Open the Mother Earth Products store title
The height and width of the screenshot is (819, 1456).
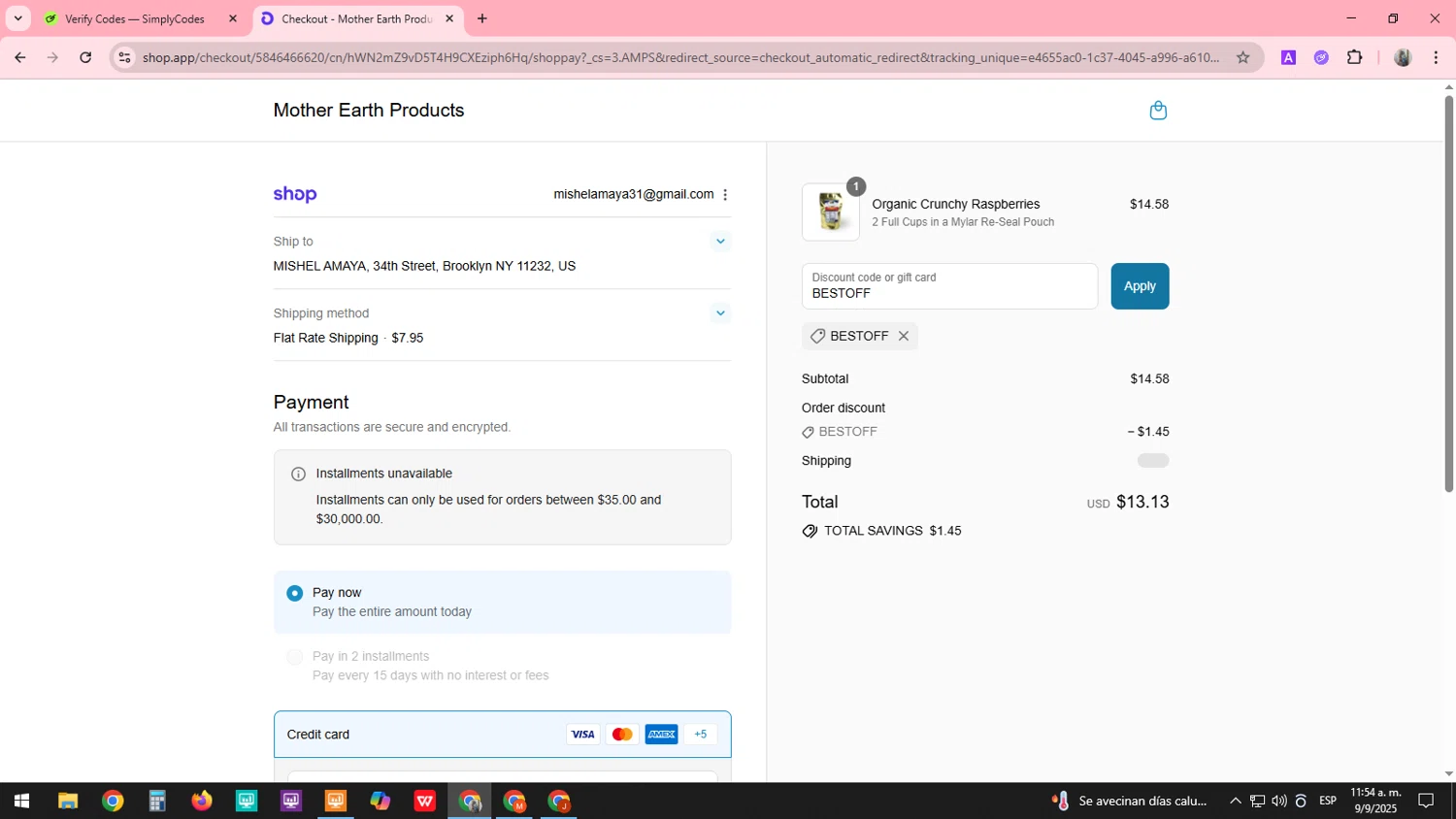369,111
